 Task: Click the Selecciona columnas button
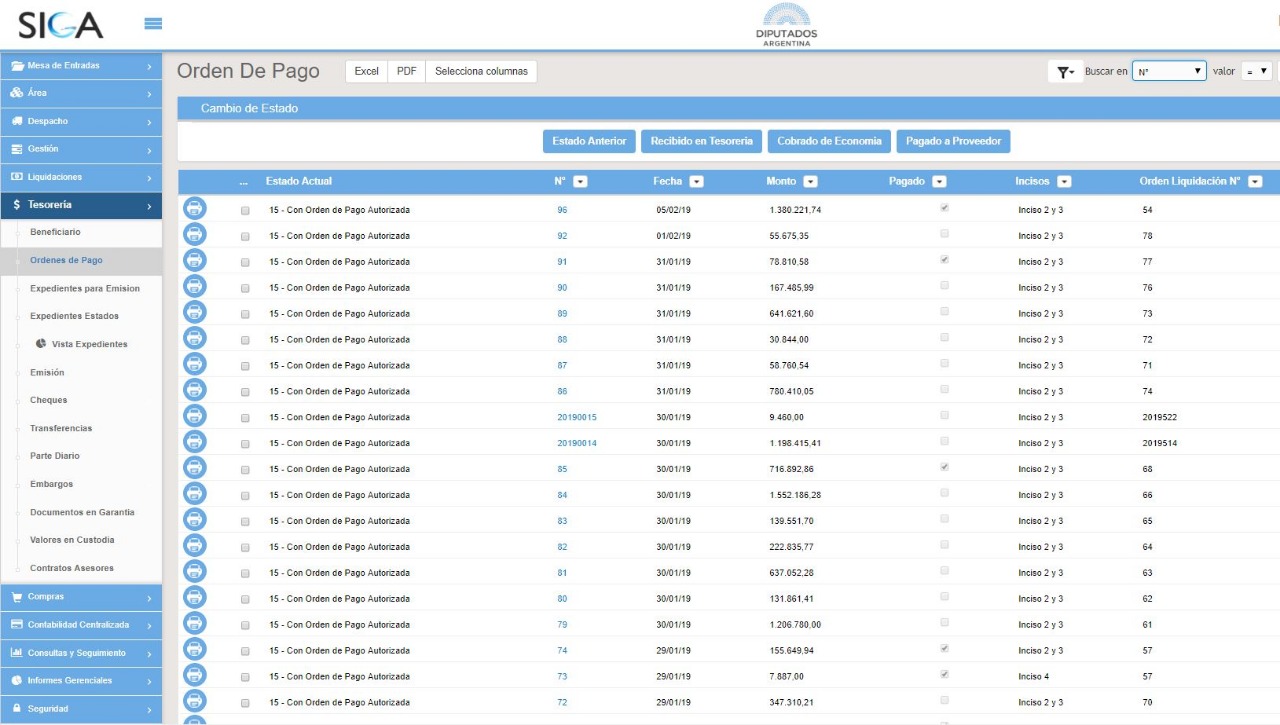[x=481, y=72]
